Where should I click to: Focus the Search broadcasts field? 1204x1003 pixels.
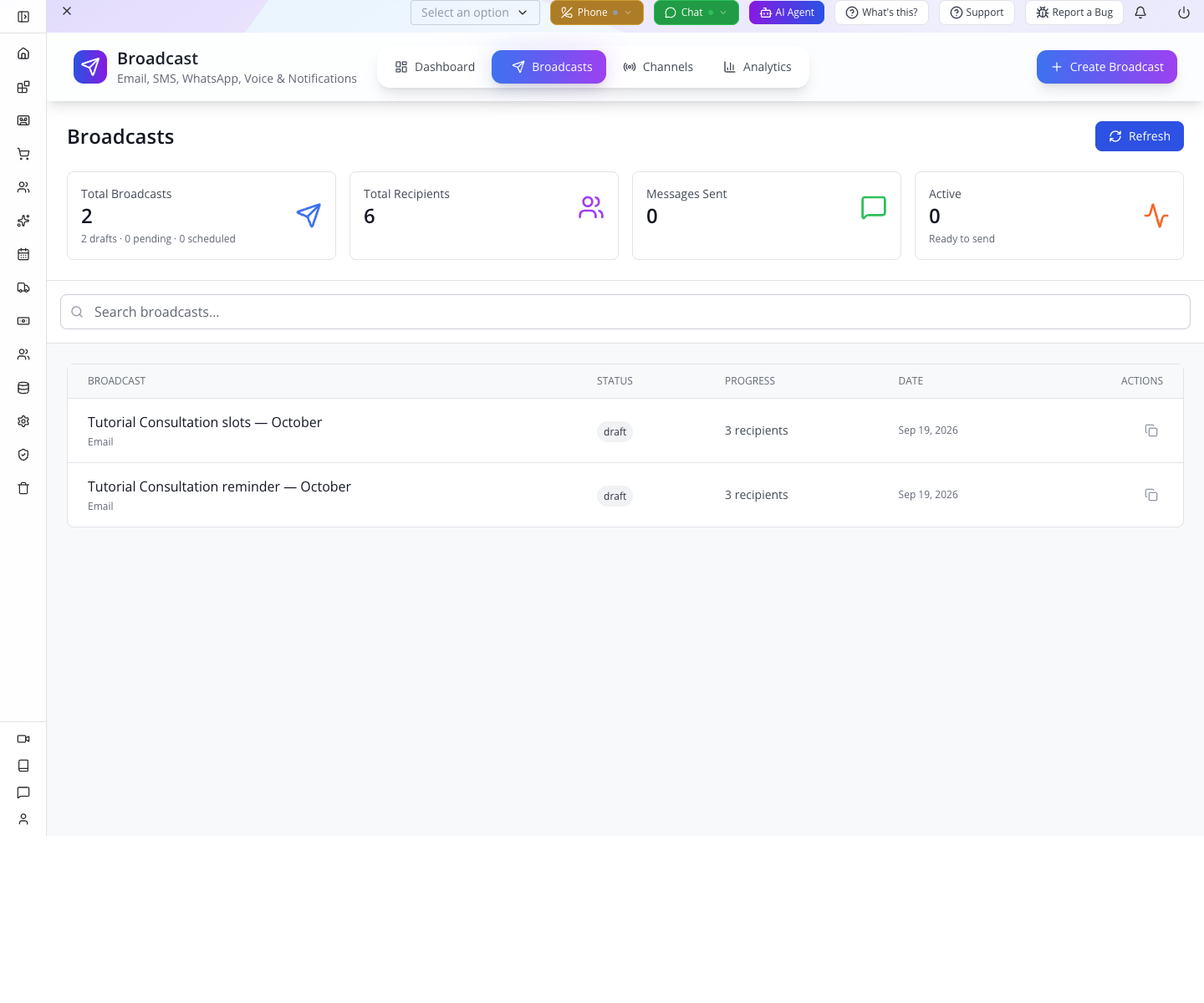coord(625,312)
